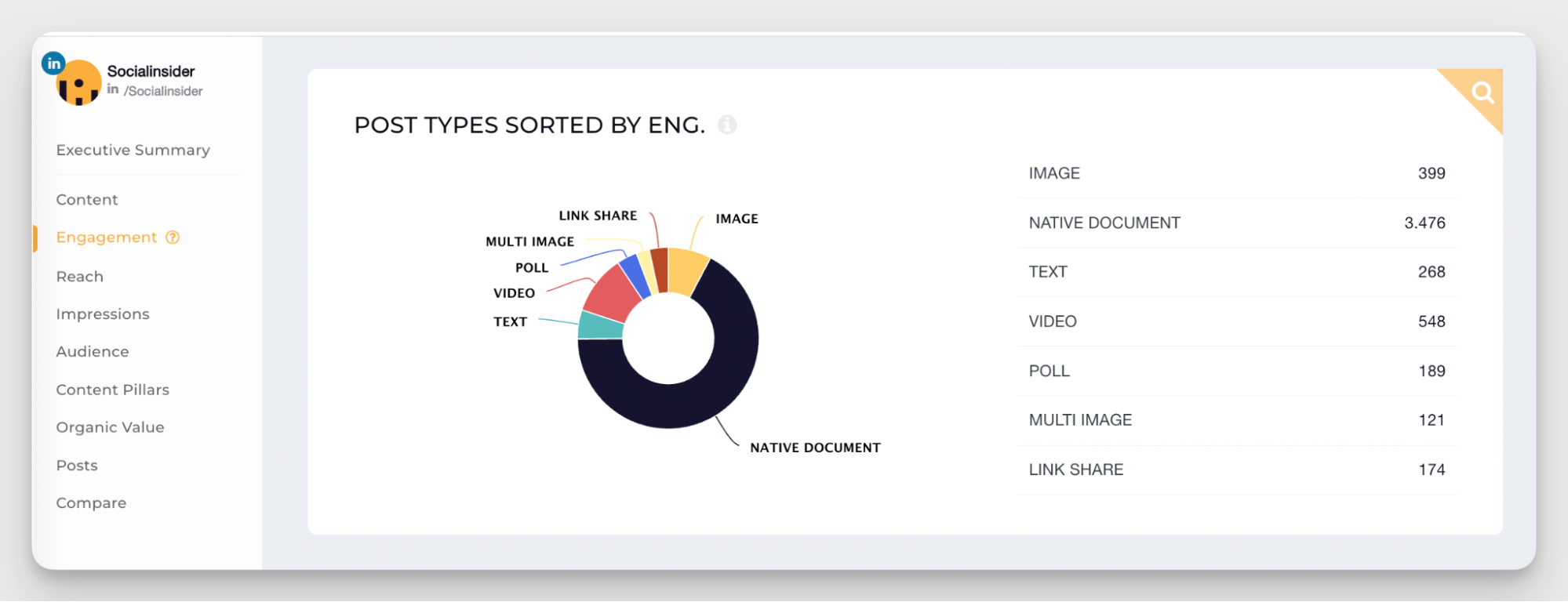
Task: Open the Content Pillars section
Action: click(x=112, y=389)
